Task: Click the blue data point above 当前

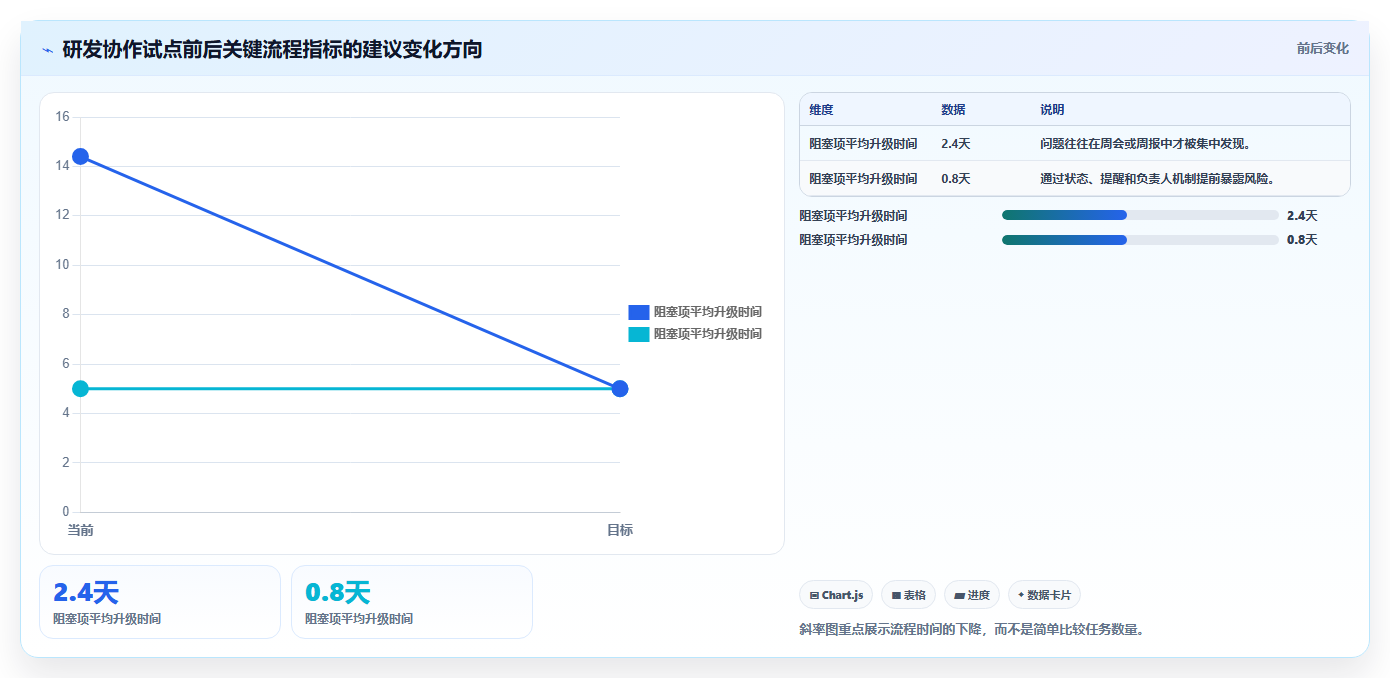Action: pos(80,156)
